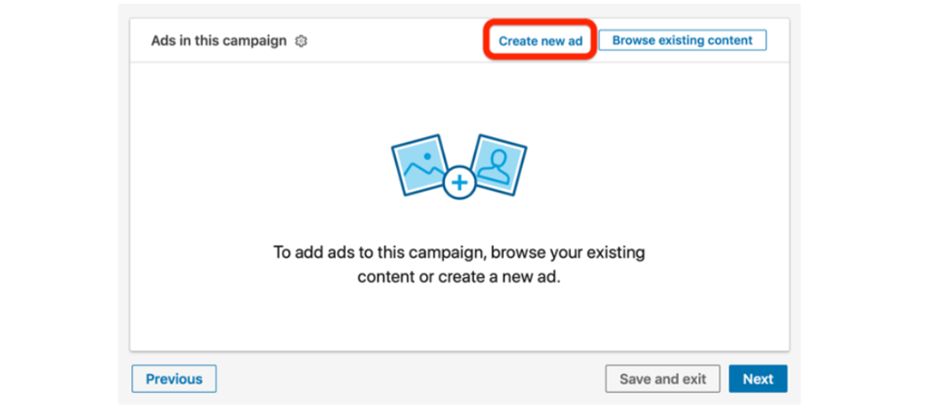
Task: Click the sun dot in landscape picture
Action: (x=429, y=156)
